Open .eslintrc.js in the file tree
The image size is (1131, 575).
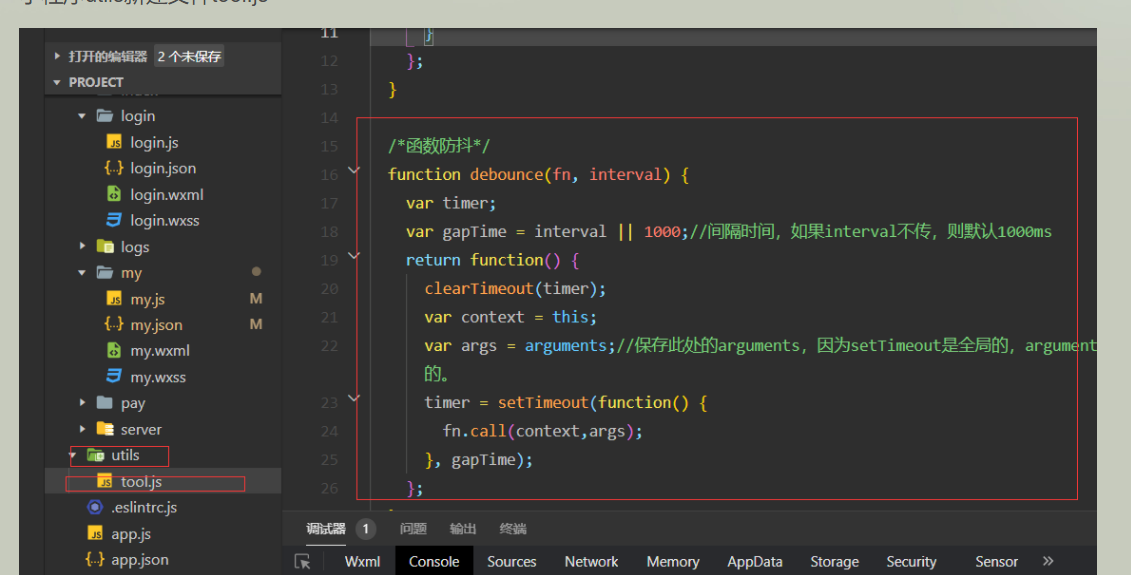[144, 507]
